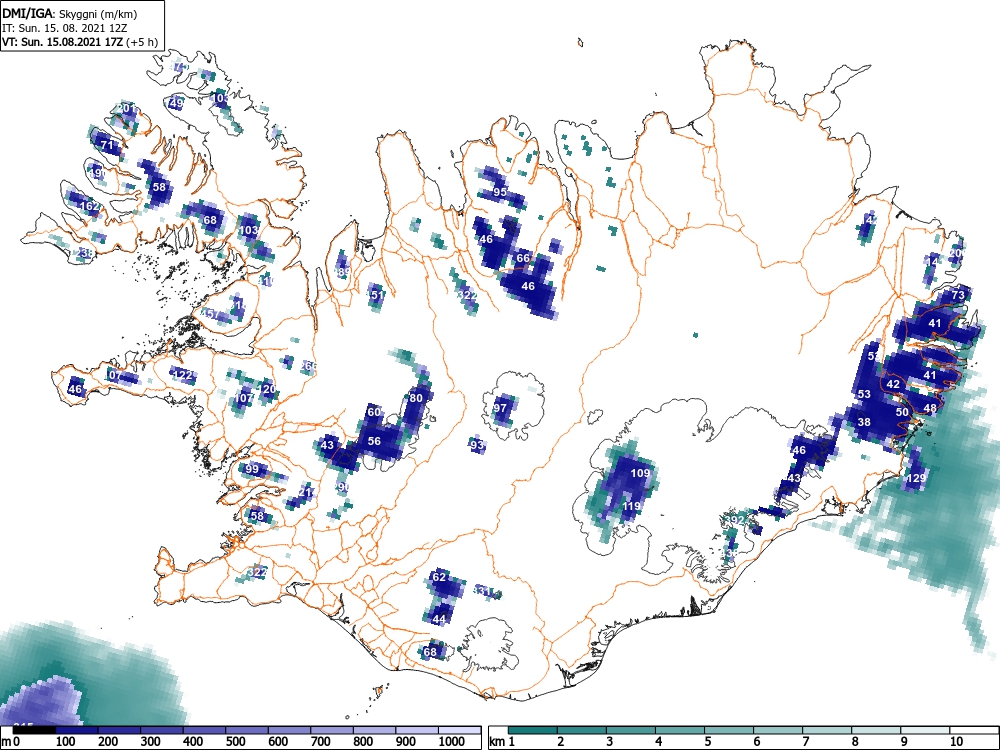Click the '66' visibility value on the map
The height and width of the screenshot is (750, 1000).
tap(523, 258)
